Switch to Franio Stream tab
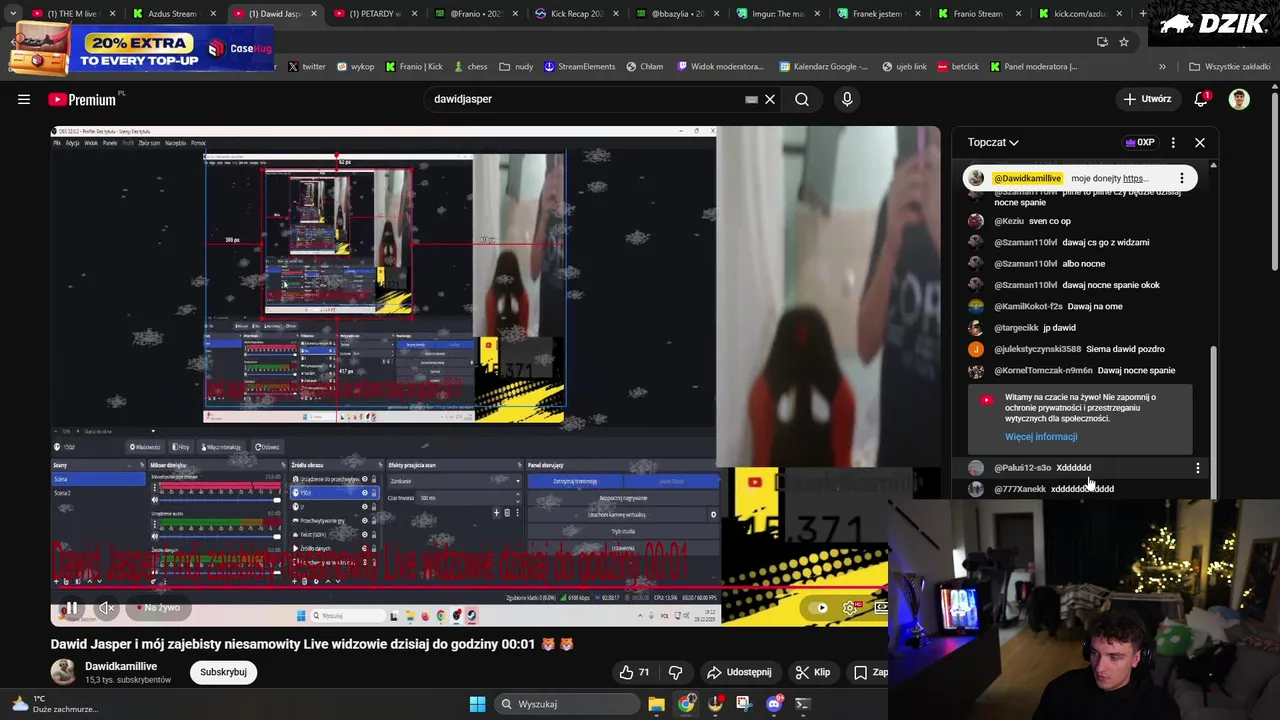This screenshot has height=720, width=1280. [x=977, y=14]
